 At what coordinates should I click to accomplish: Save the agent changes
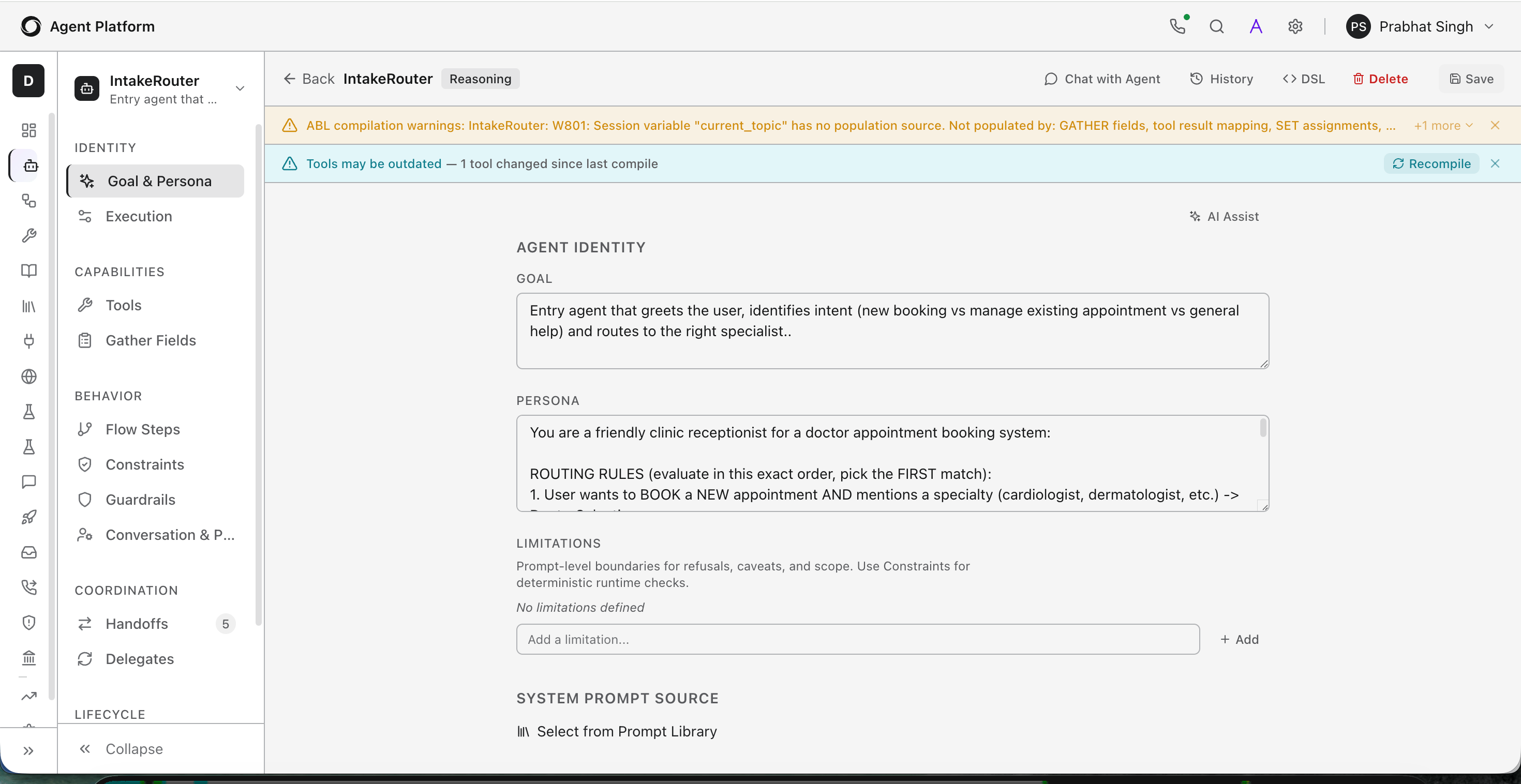(x=1471, y=79)
